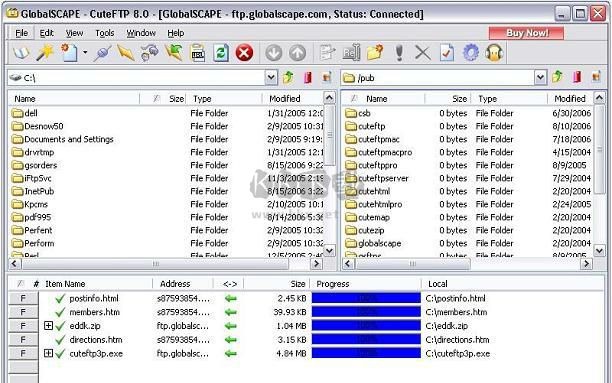Open the Site Manager book icon

21,53
